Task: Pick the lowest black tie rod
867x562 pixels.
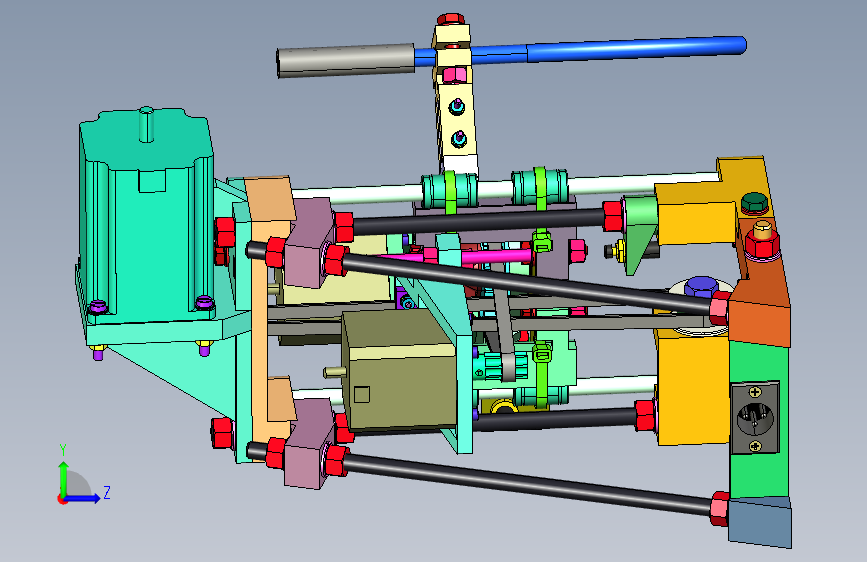Action: 528,485
